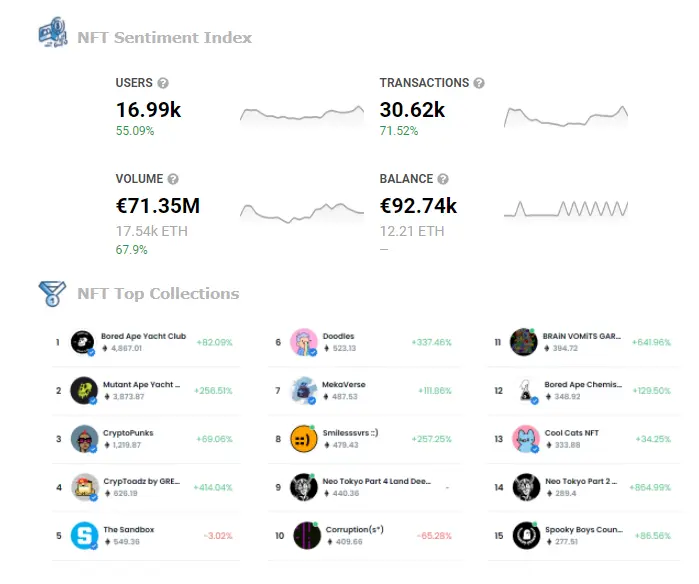Open The Sandbox collection logo
Image resolution: width=699 pixels, height=584 pixels.
click(84, 535)
